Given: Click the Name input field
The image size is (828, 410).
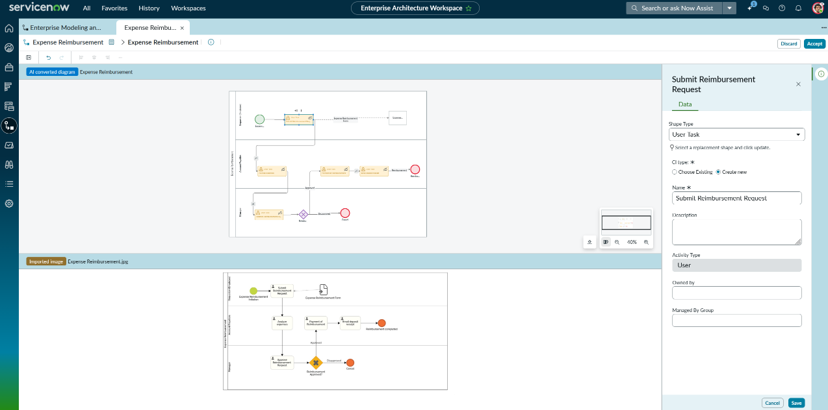Looking at the screenshot, I should pyautogui.click(x=737, y=198).
